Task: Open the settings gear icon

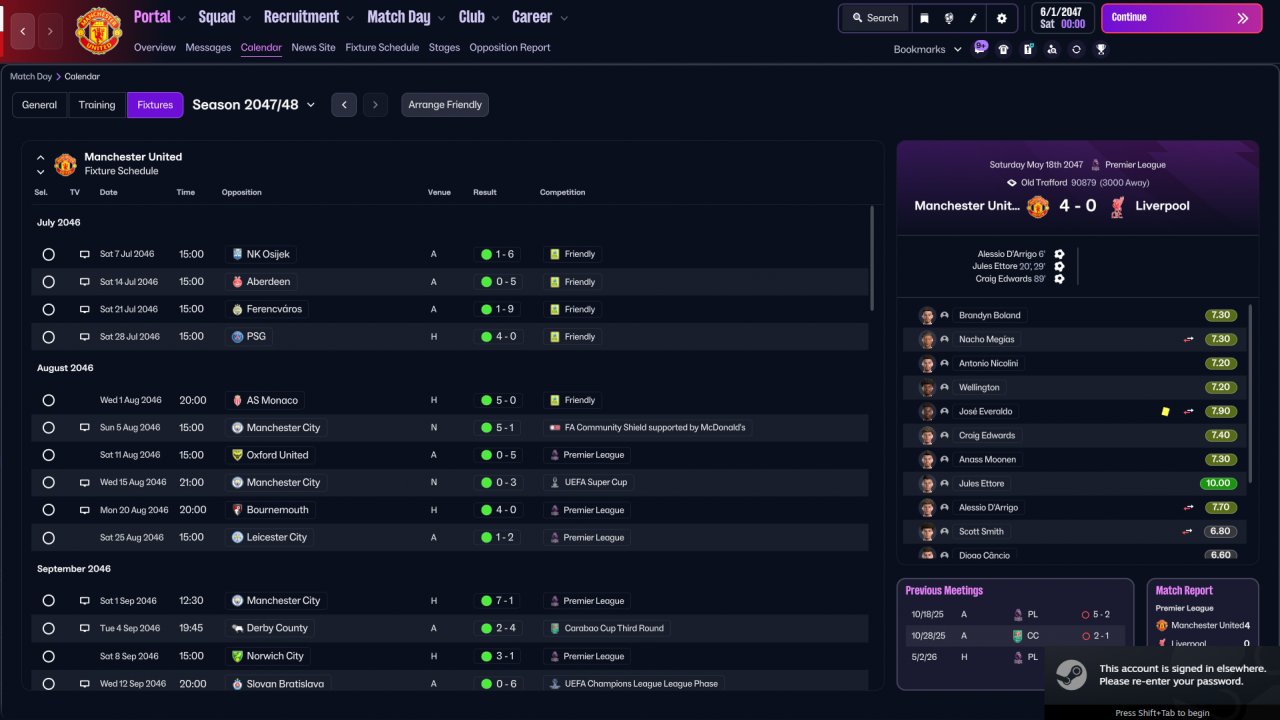Action: 1001,18
